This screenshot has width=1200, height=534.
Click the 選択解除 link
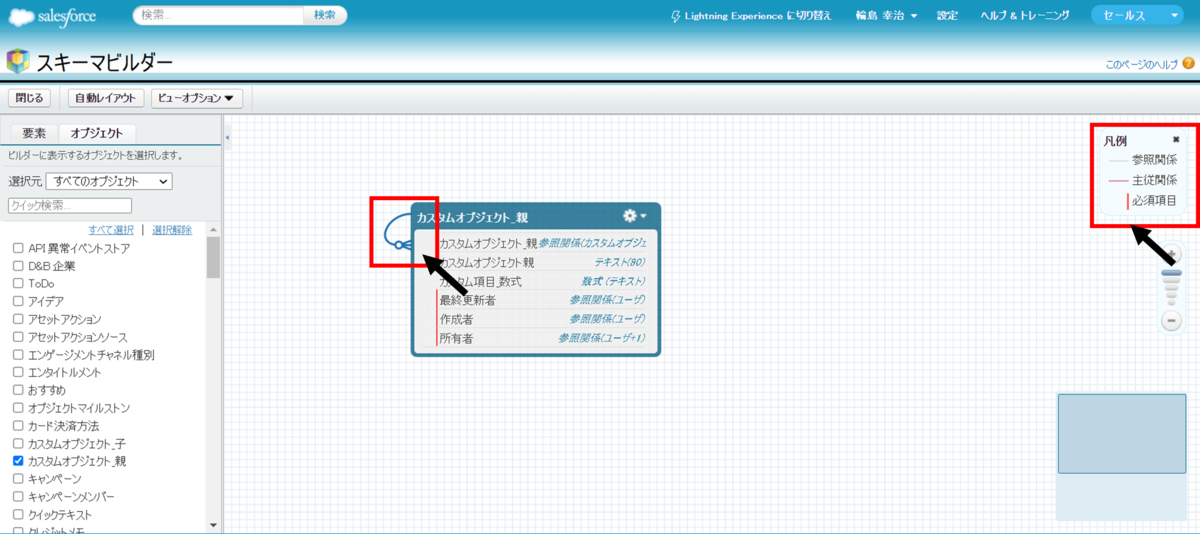click(172, 230)
